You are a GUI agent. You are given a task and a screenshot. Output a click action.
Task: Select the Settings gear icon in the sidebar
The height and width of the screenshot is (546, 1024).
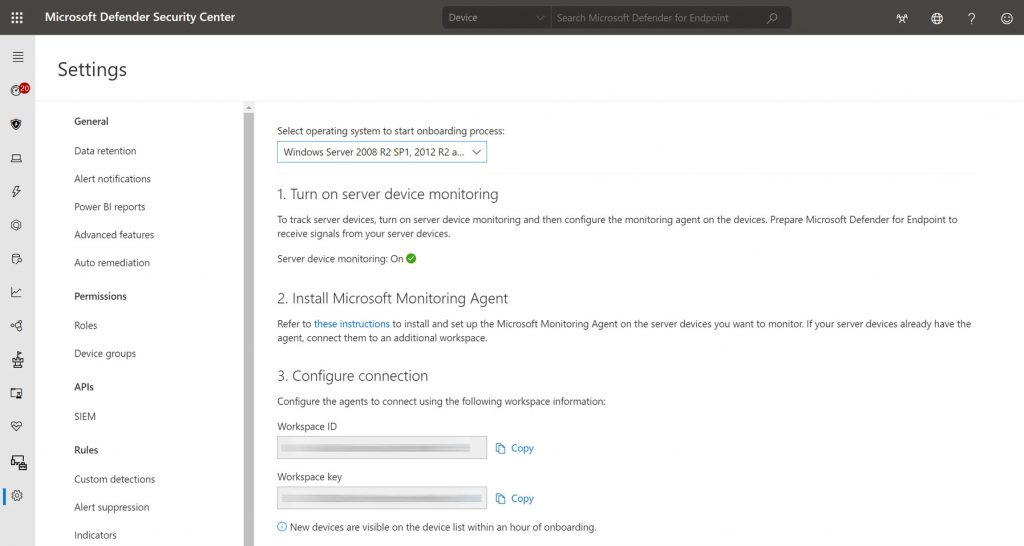17,496
